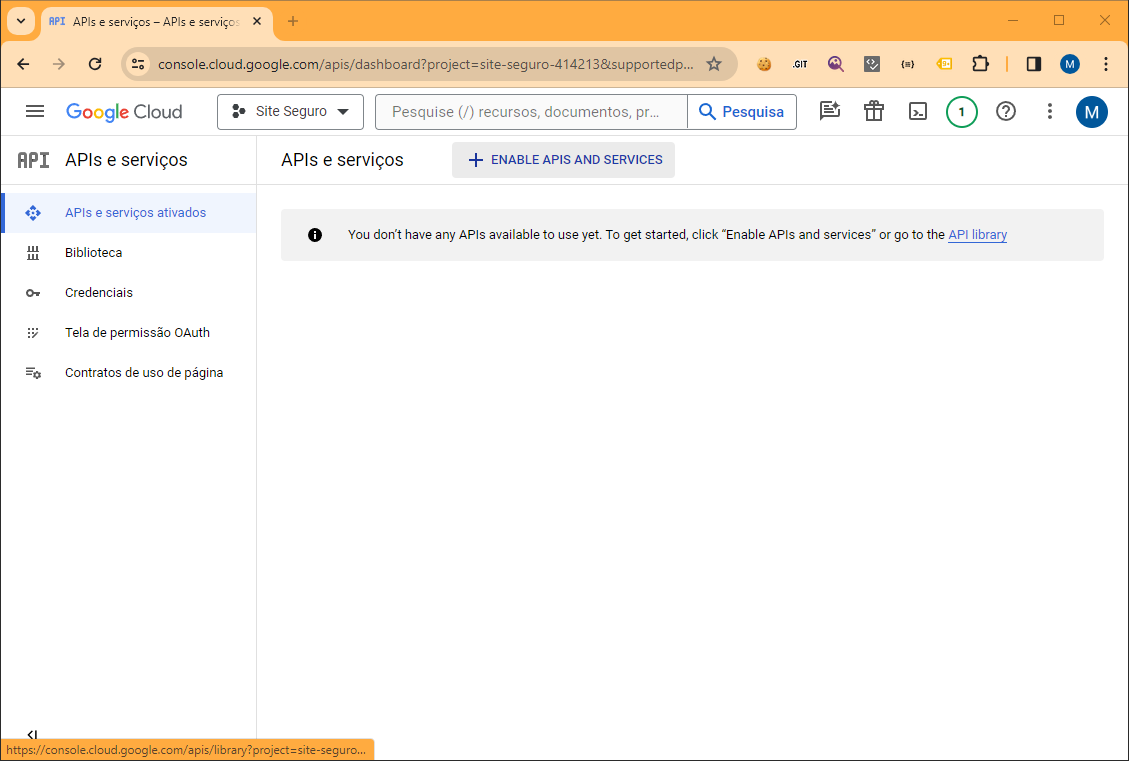Viewport: 1129px width, 761px height.
Task: Bookmark this page with the star
Action: tap(714, 64)
